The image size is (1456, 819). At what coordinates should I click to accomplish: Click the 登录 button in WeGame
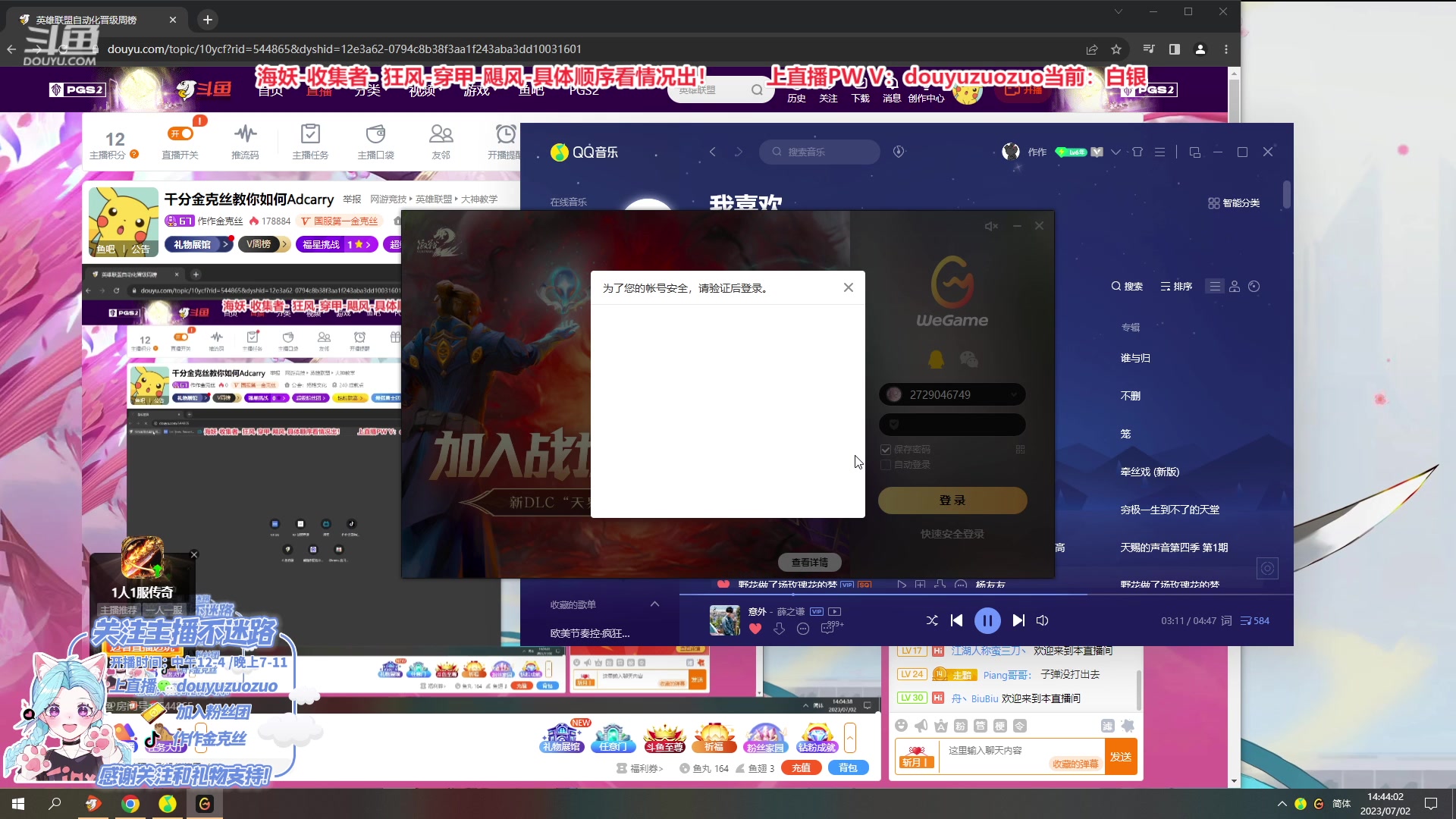pyautogui.click(x=952, y=500)
